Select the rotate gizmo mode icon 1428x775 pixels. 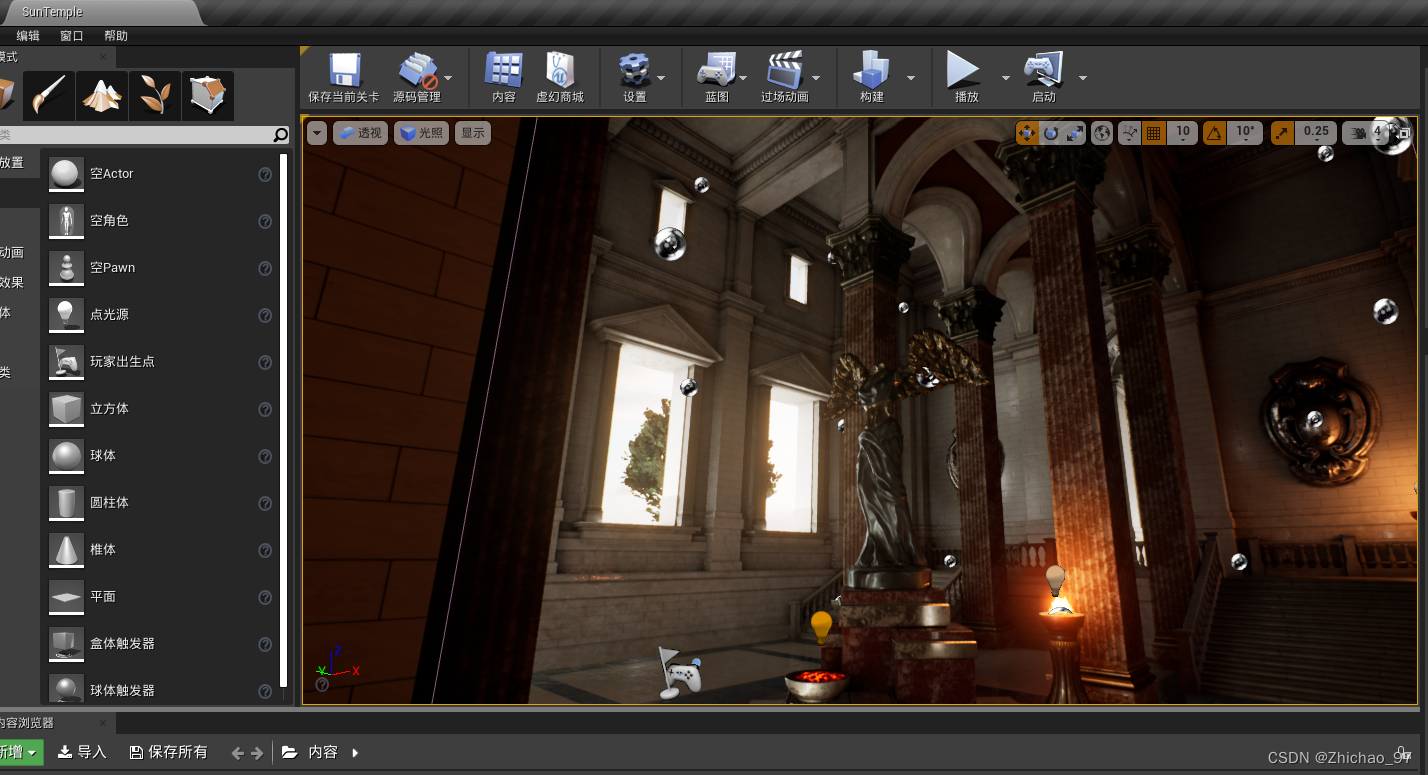click(1051, 133)
